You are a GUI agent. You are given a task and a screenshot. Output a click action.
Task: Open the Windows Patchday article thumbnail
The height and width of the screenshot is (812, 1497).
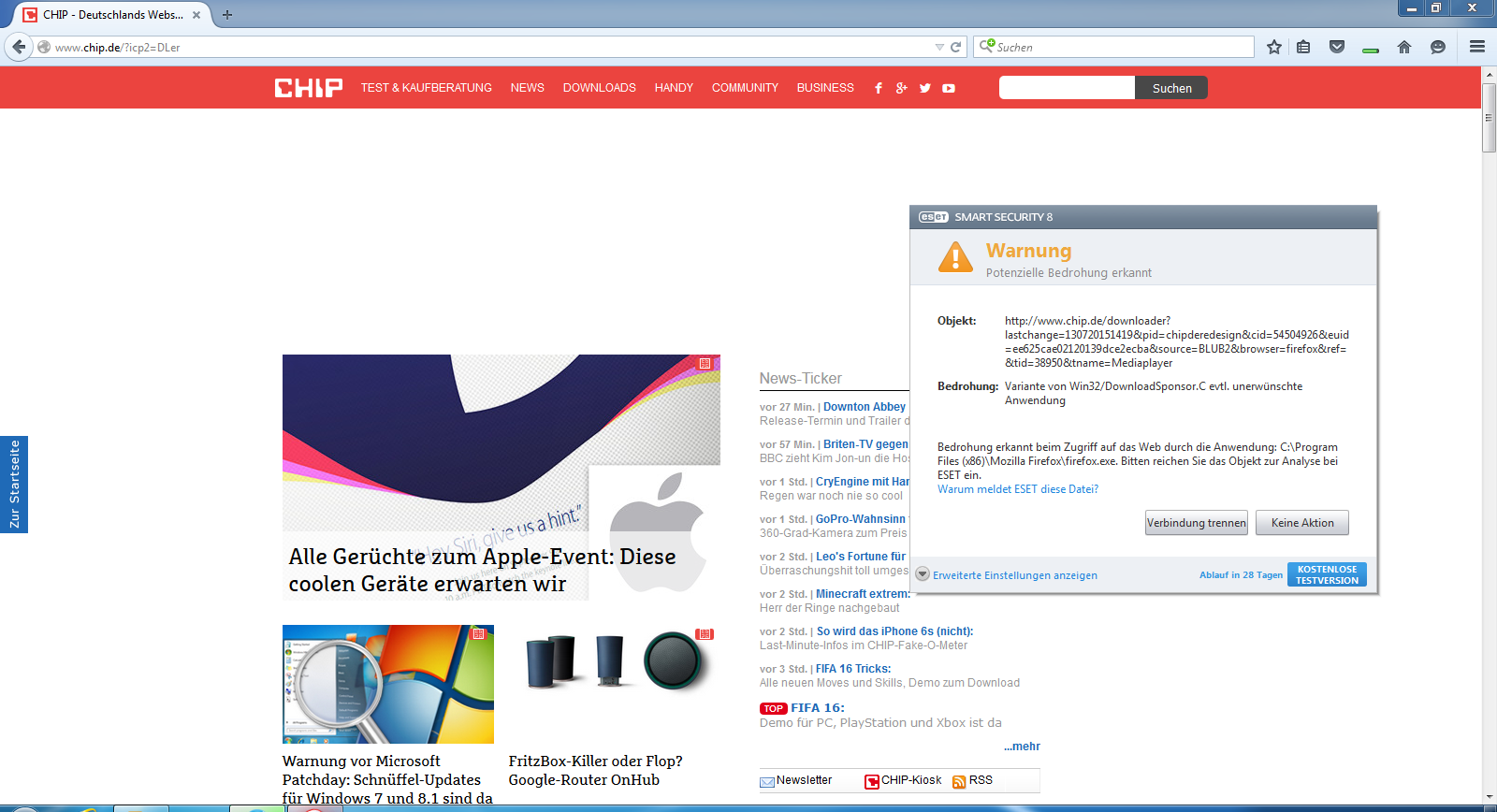click(x=388, y=685)
